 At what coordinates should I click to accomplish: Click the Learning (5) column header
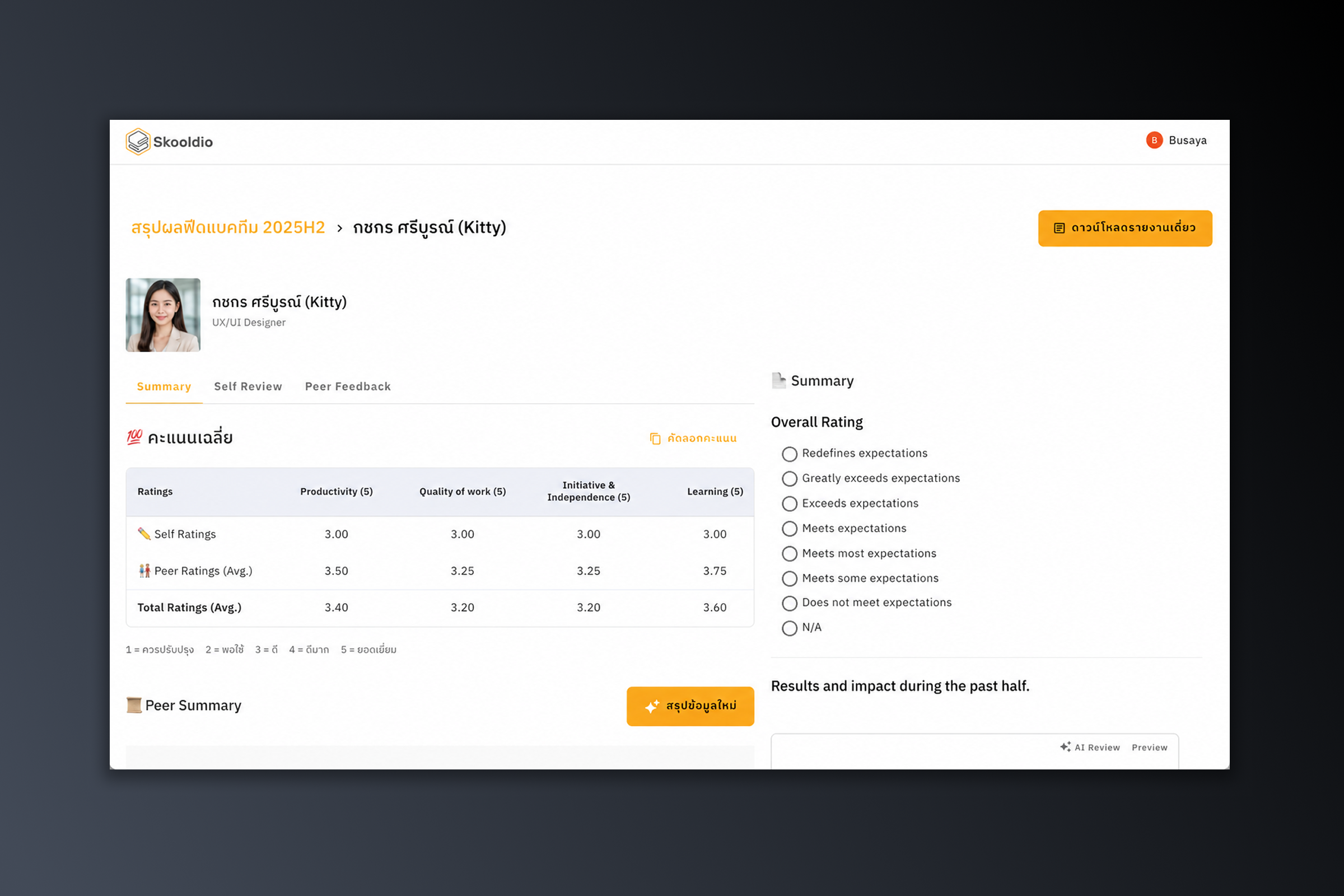715,492
